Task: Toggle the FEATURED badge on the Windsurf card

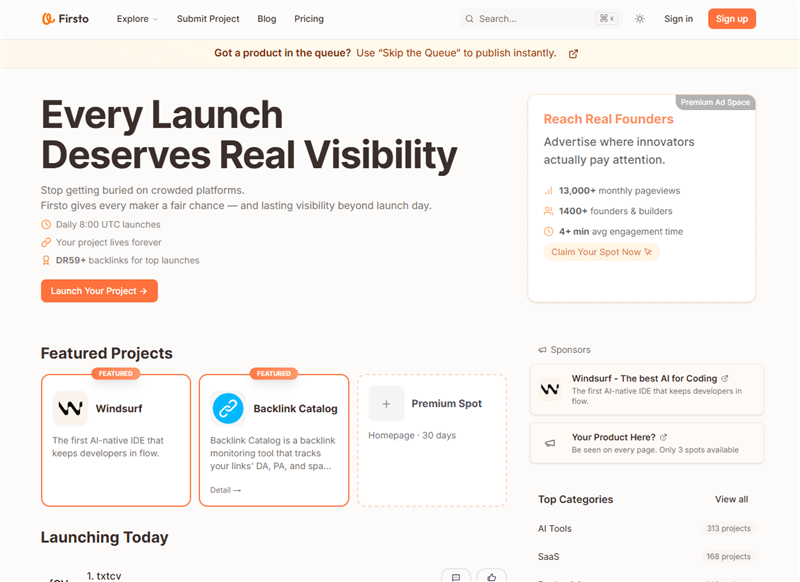Action: coord(116,373)
